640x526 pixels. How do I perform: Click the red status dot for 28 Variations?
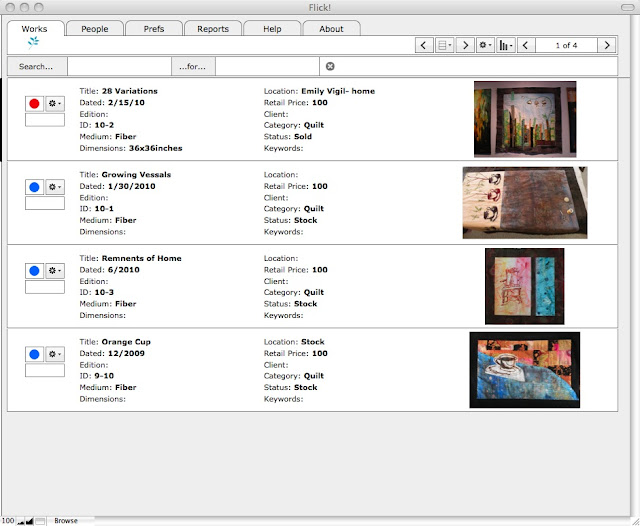(x=34, y=104)
